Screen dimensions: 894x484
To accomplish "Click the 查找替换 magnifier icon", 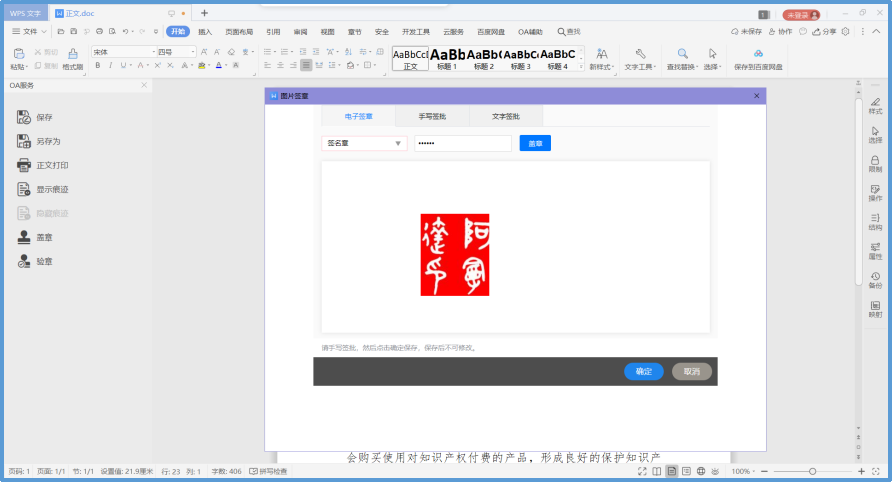I will coord(682,54).
